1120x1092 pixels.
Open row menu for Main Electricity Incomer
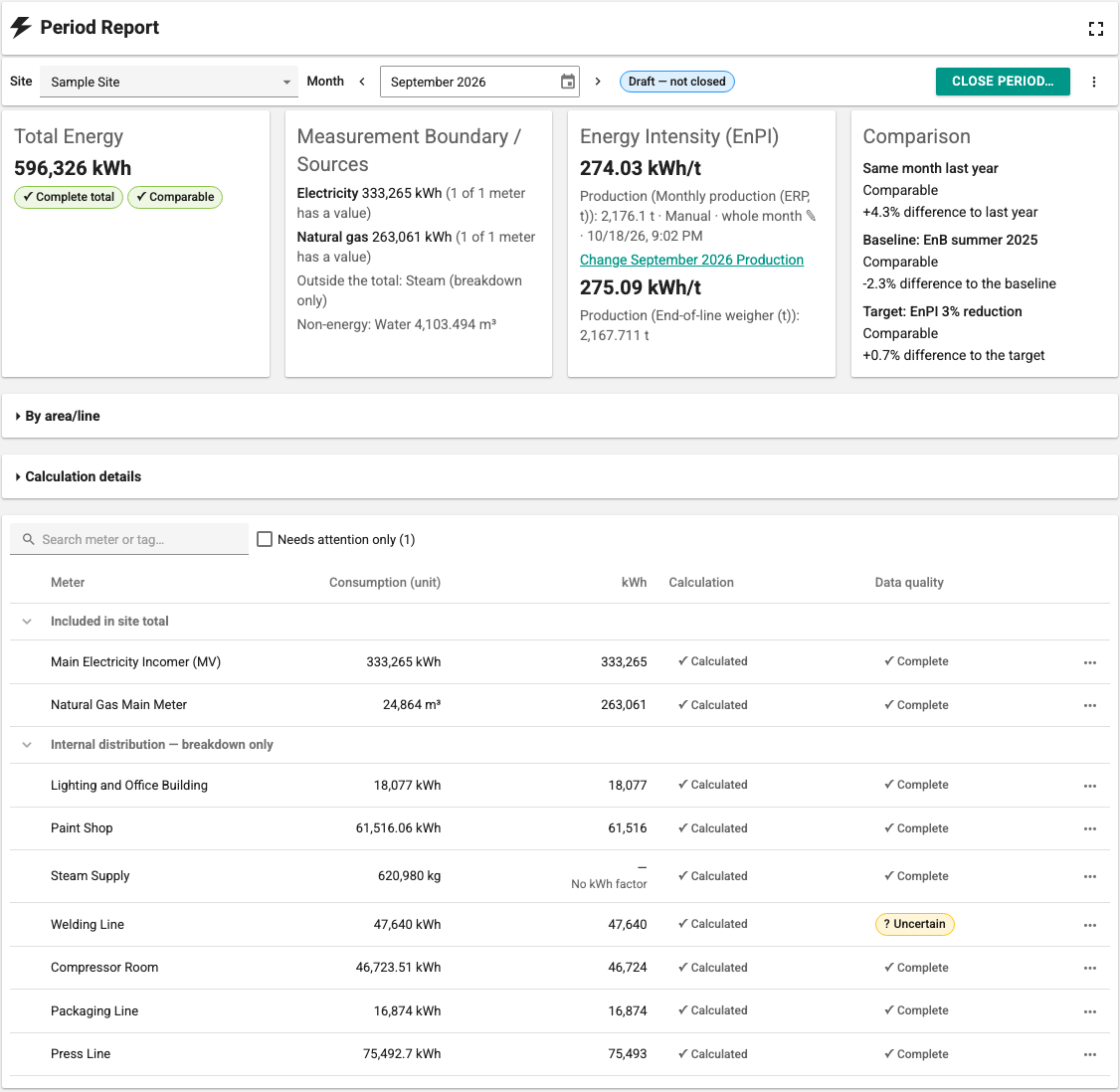point(1089,662)
